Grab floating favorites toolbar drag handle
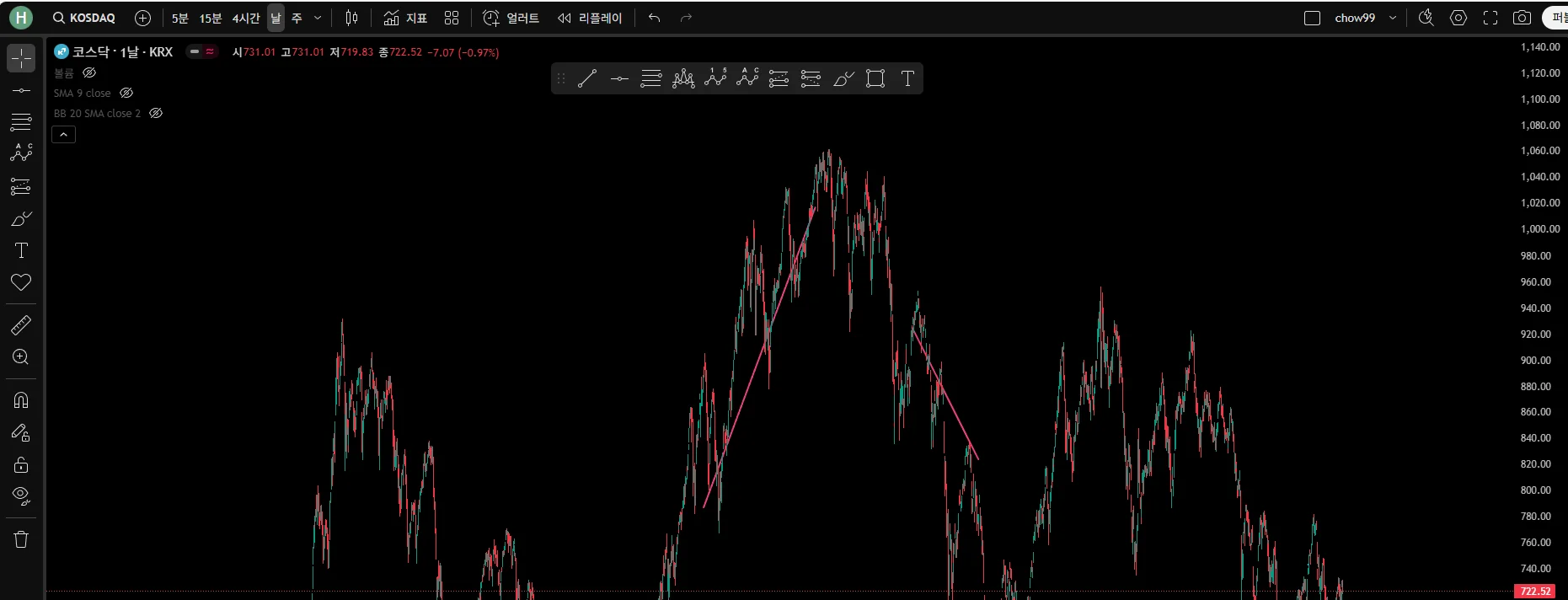This screenshot has width=1568, height=600. click(561, 79)
